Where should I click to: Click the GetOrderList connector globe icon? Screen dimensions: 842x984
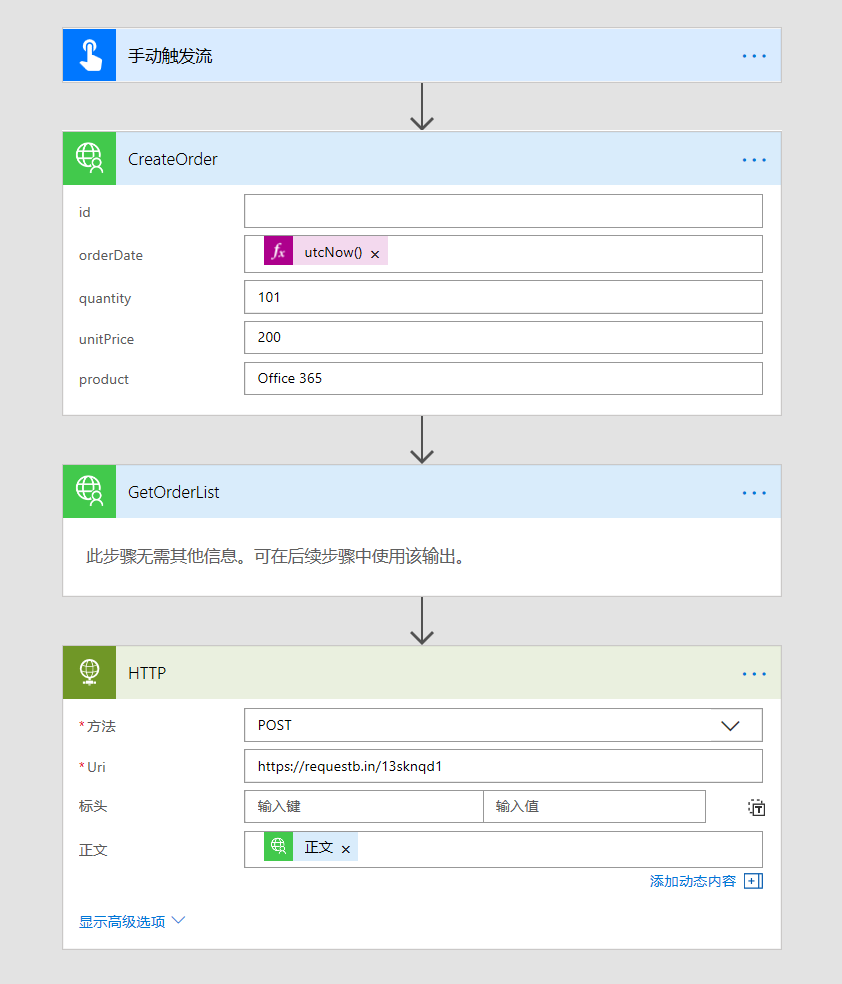(x=89, y=491)
